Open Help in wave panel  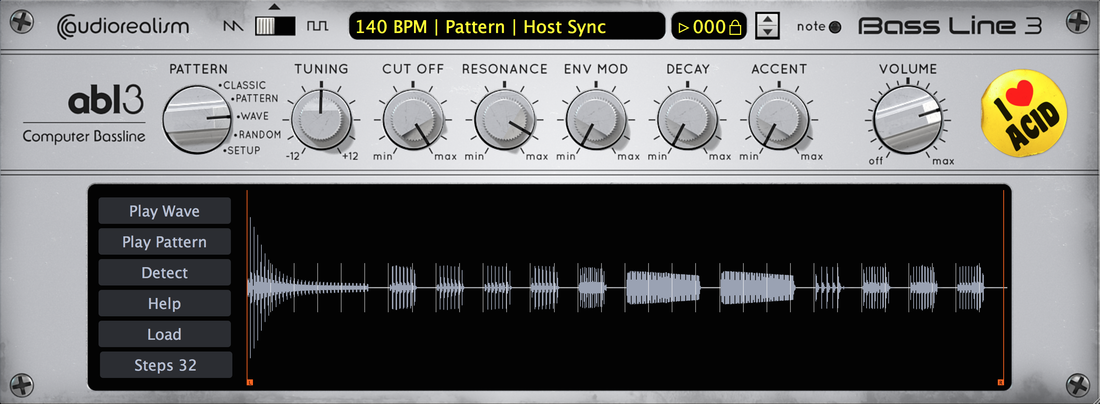point(164,304)
